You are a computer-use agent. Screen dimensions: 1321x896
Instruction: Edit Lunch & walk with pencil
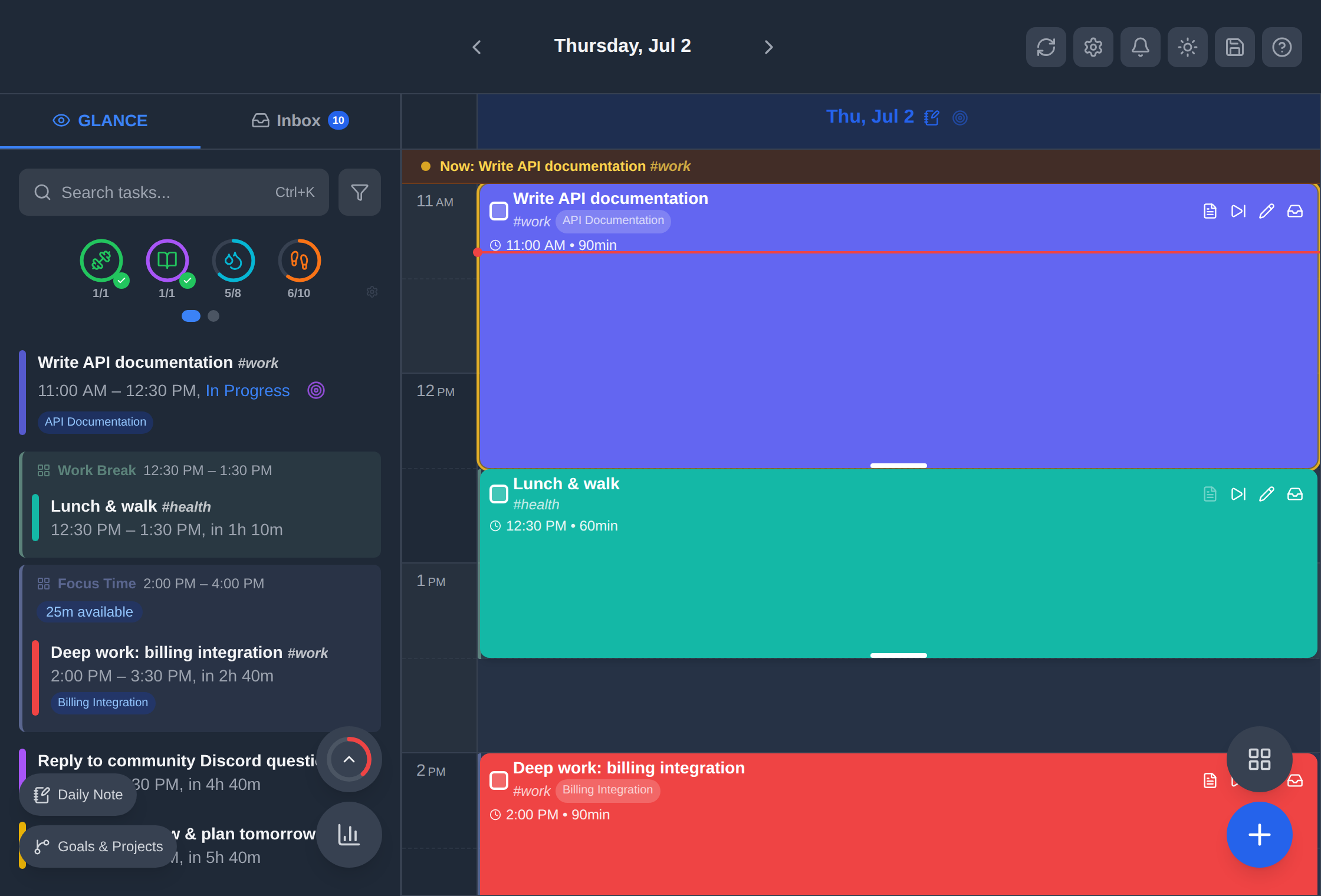1267,494
